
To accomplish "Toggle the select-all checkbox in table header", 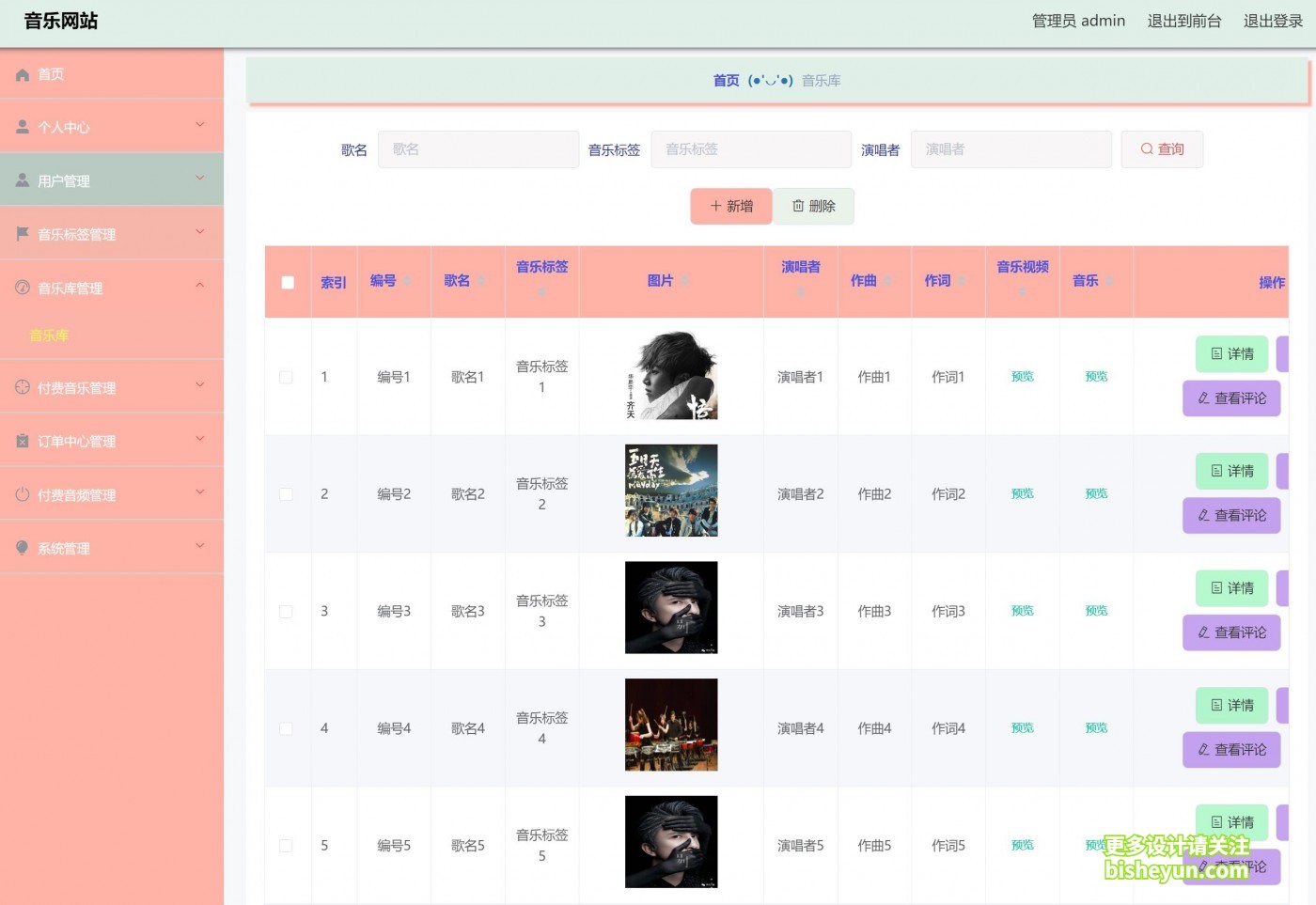I will point(288,282).
